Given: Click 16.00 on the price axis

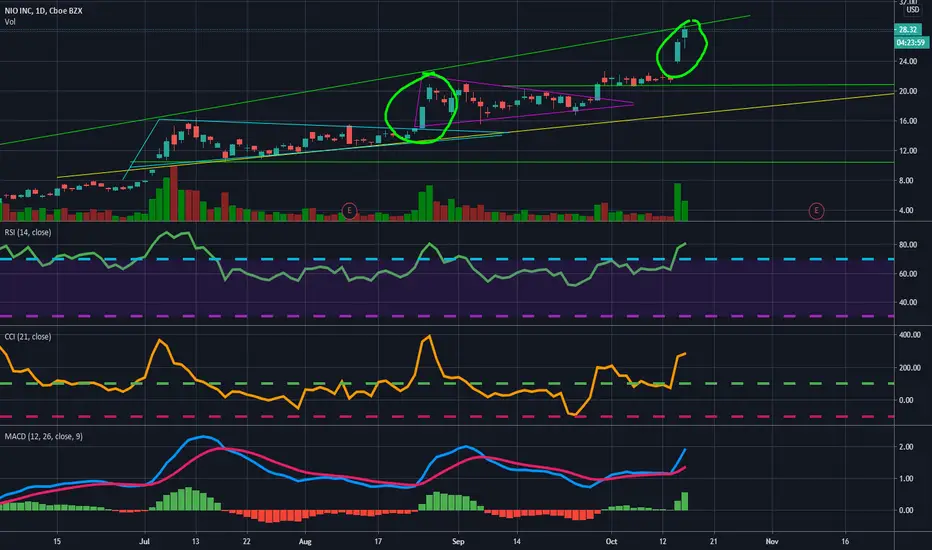Looking at the screenshot, I should pos(908,121).
